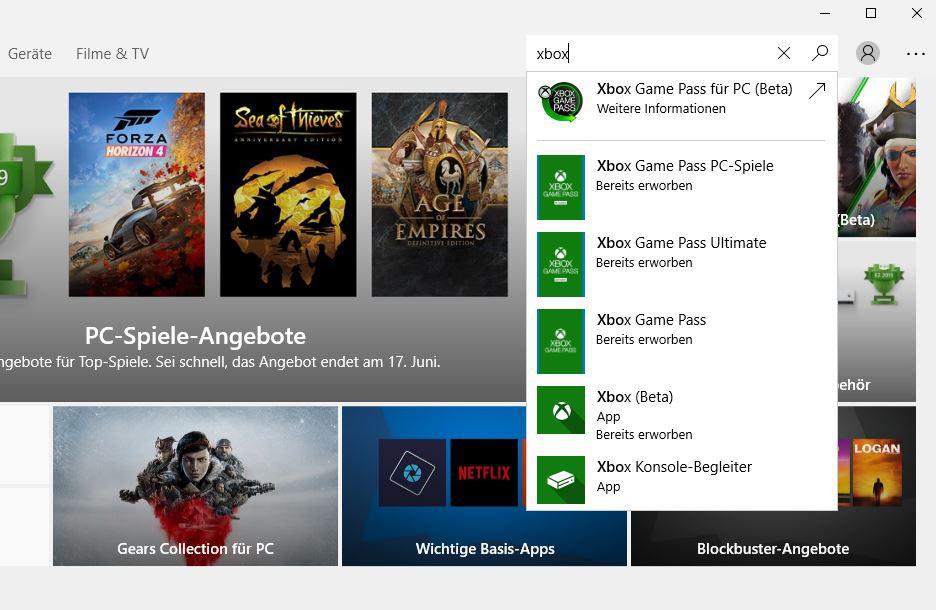Open the Age of Empires cover
Image resolution: width=936 pixels, height=610 pixels.
pos(440,195)
